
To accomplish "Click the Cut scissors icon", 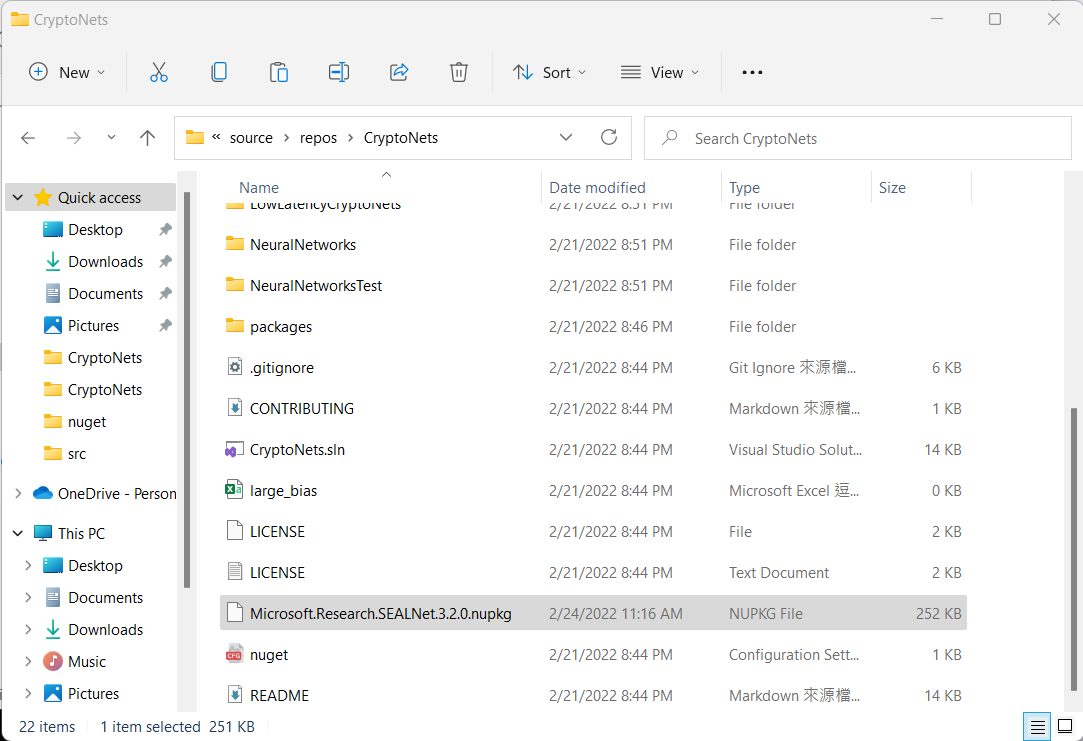I will click(x=158, y=72).
